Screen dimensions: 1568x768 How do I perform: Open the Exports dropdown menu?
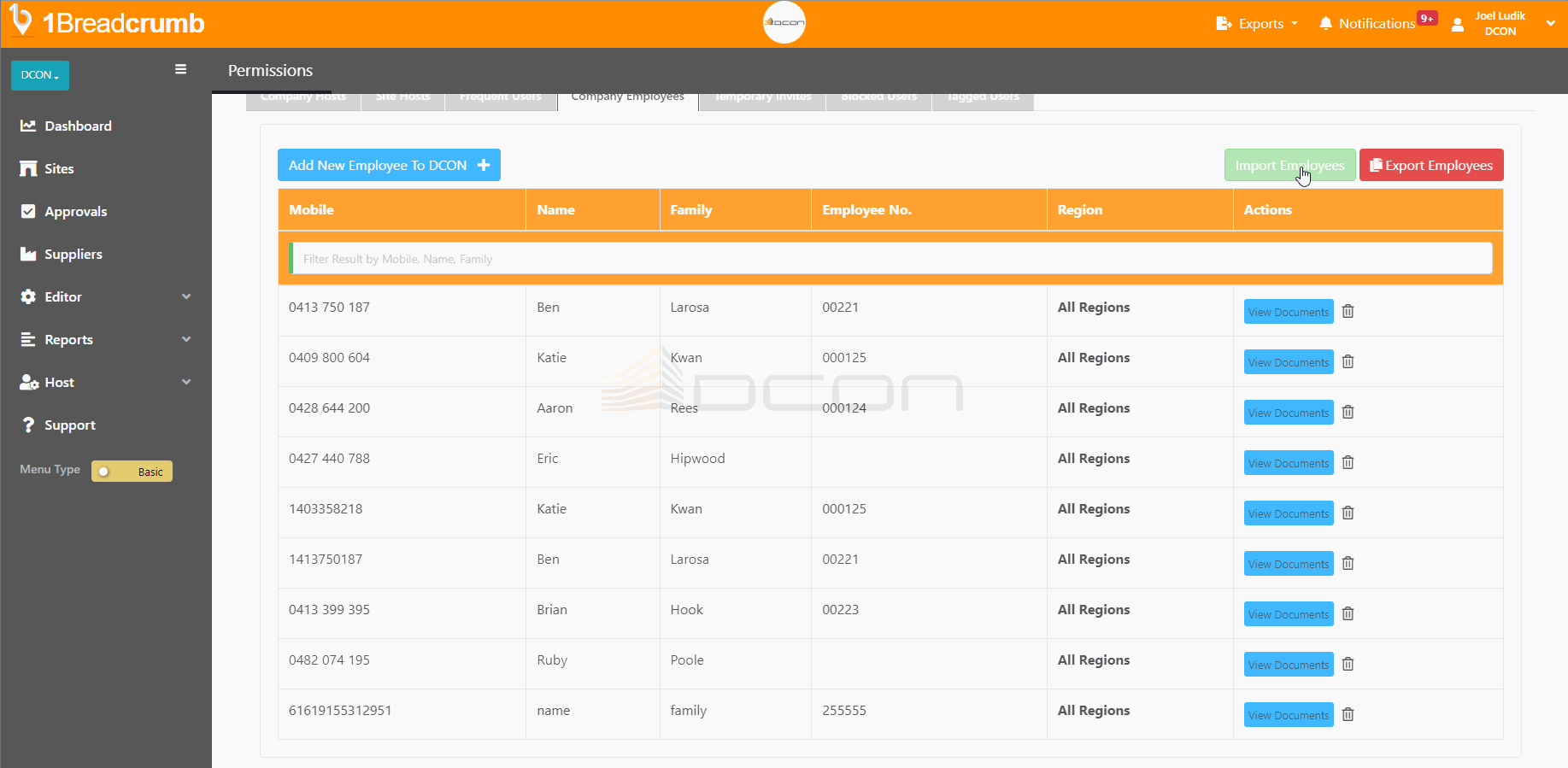pyautogui.click(x=1257, y=24)
